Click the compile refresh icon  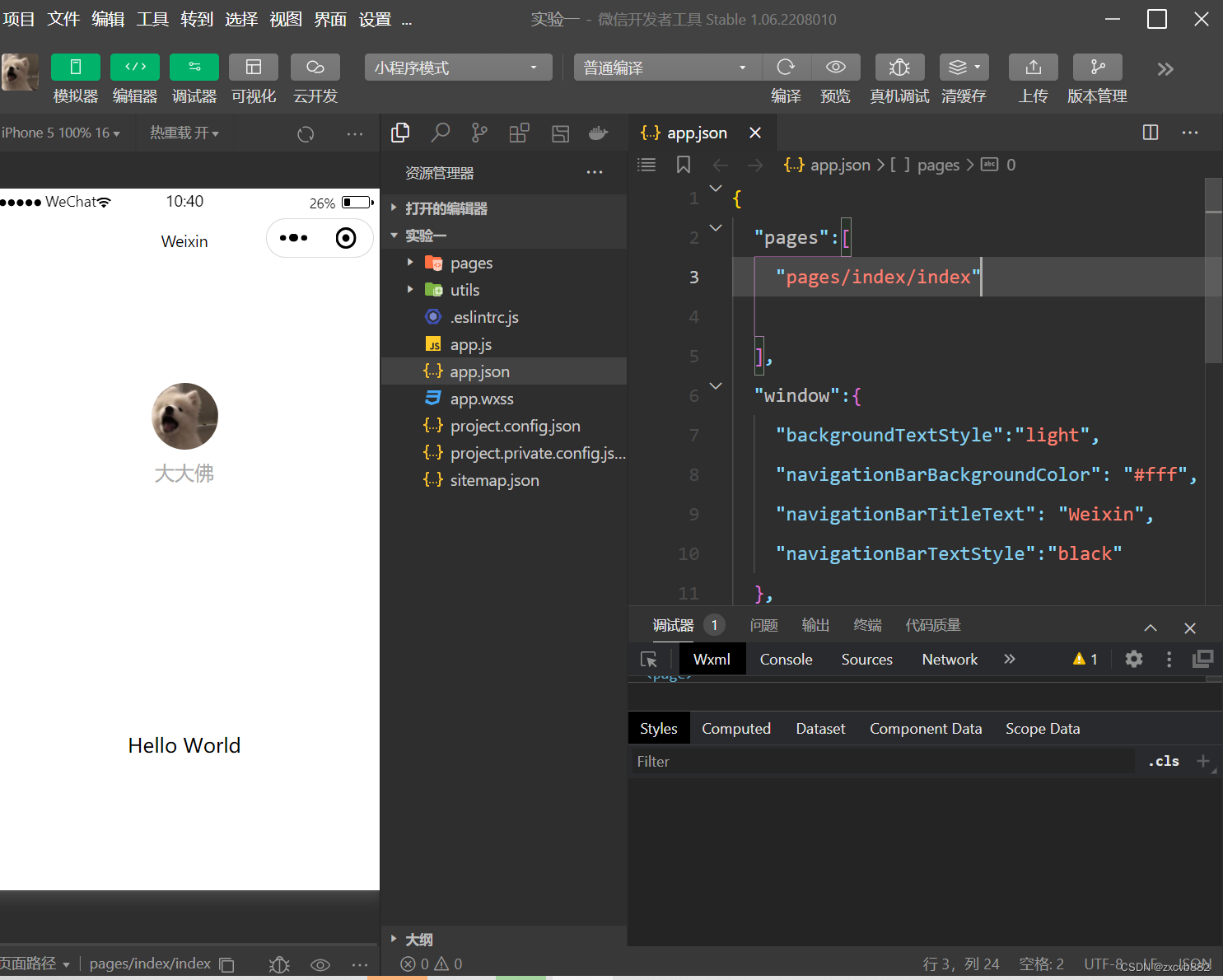(x=787, y=67)
